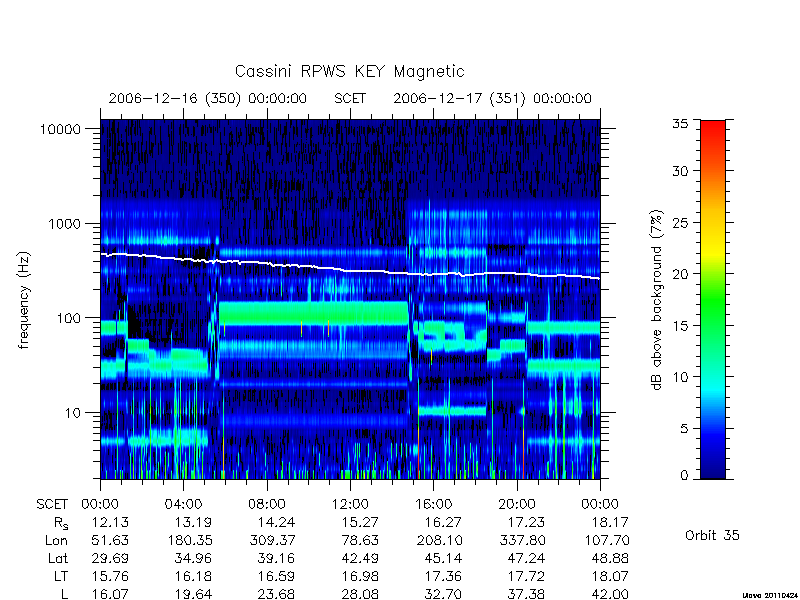Select the L value 23.68
Image resolution: width=800 pixels, height=600 pixels.
(277, 594)
